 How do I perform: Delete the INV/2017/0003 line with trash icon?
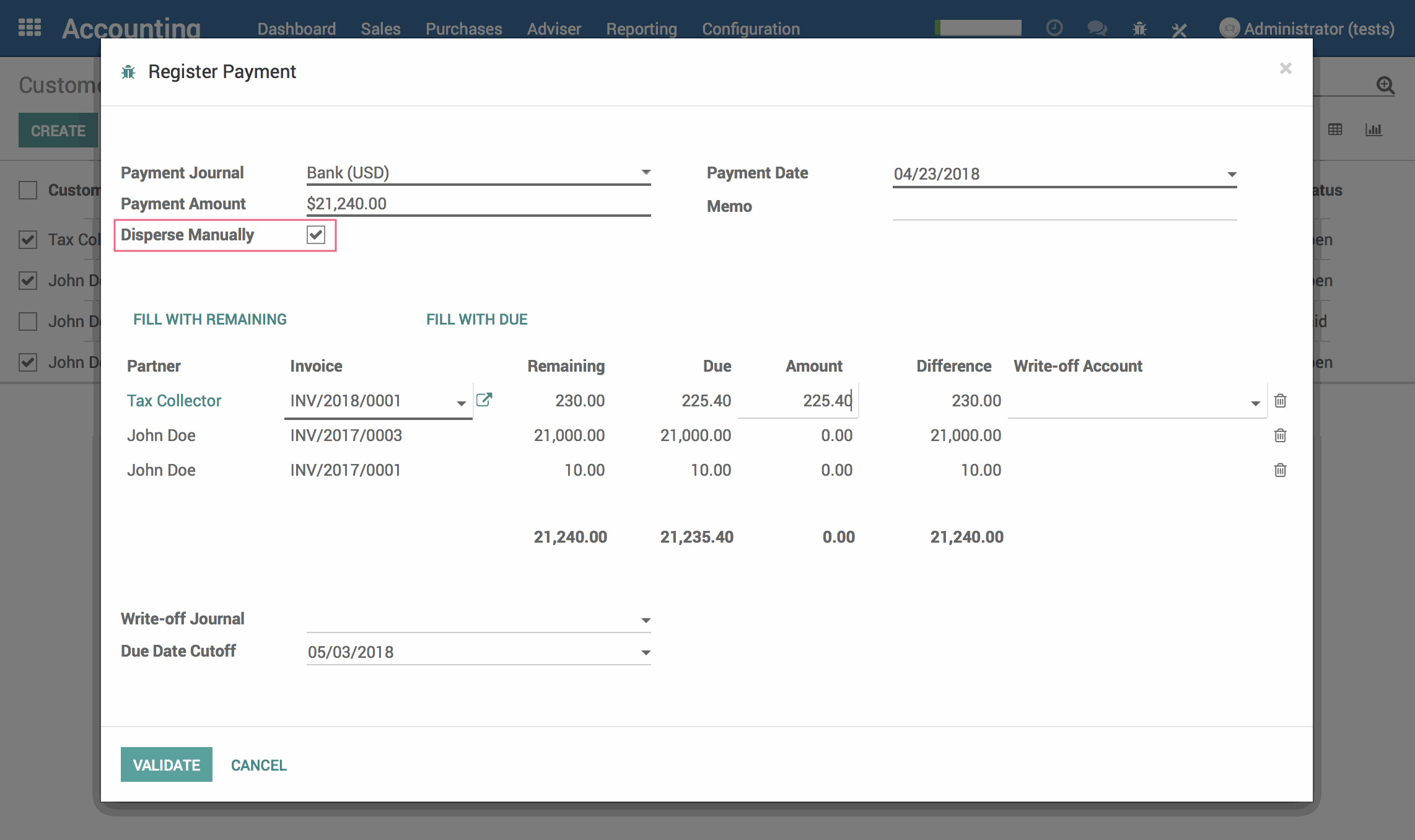tap(1280, 435)
